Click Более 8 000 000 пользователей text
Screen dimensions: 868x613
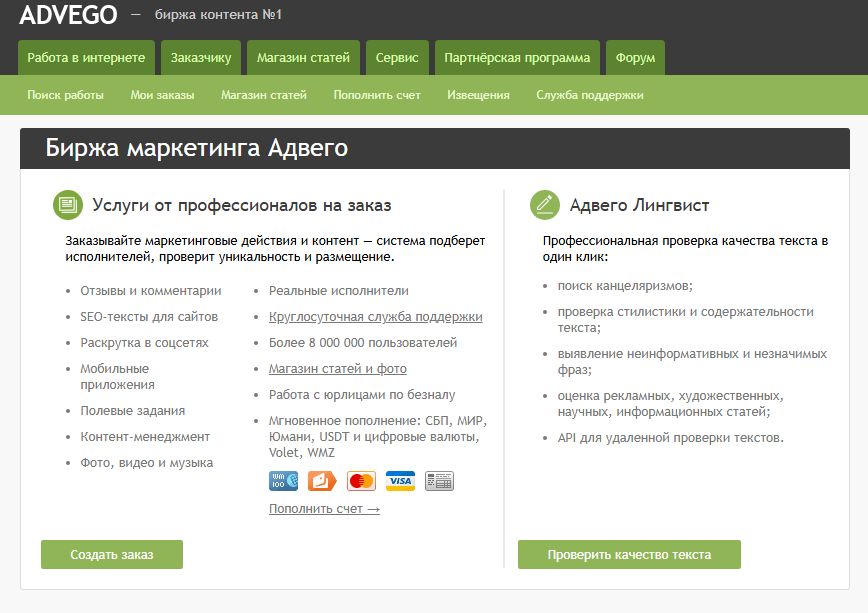(x=363, y=343)
